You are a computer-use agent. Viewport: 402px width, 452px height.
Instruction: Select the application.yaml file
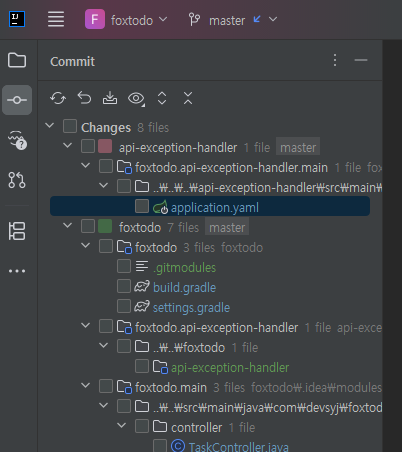coord(210,206)
